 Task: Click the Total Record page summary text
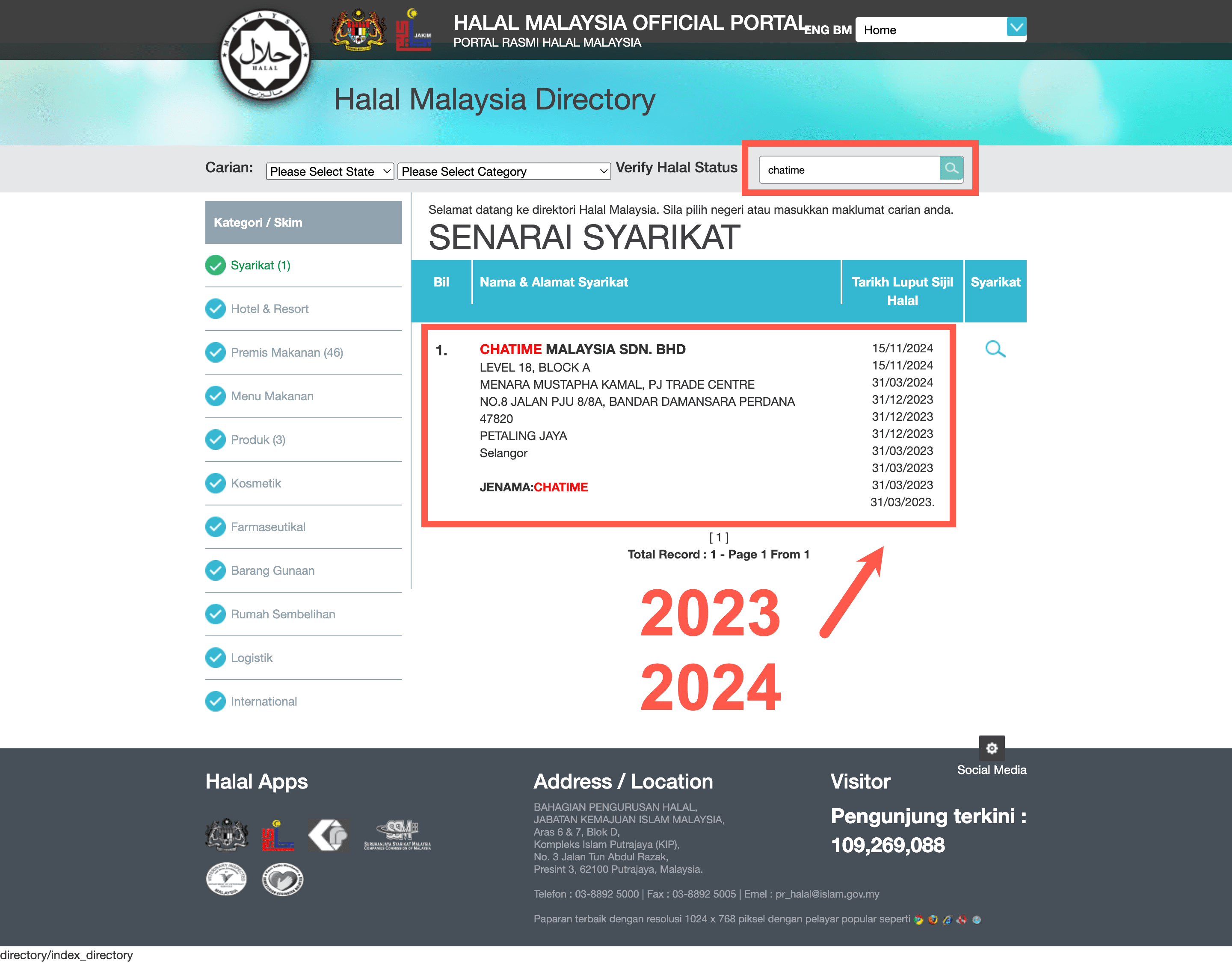point(718,554)
